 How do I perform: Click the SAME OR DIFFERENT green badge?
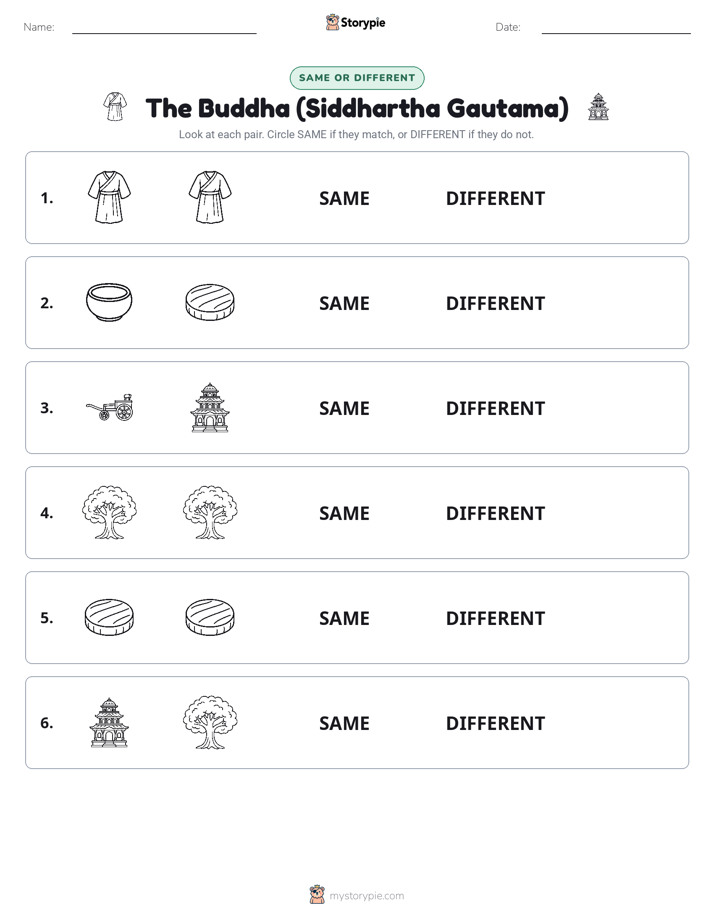click(x=357, y=78)
